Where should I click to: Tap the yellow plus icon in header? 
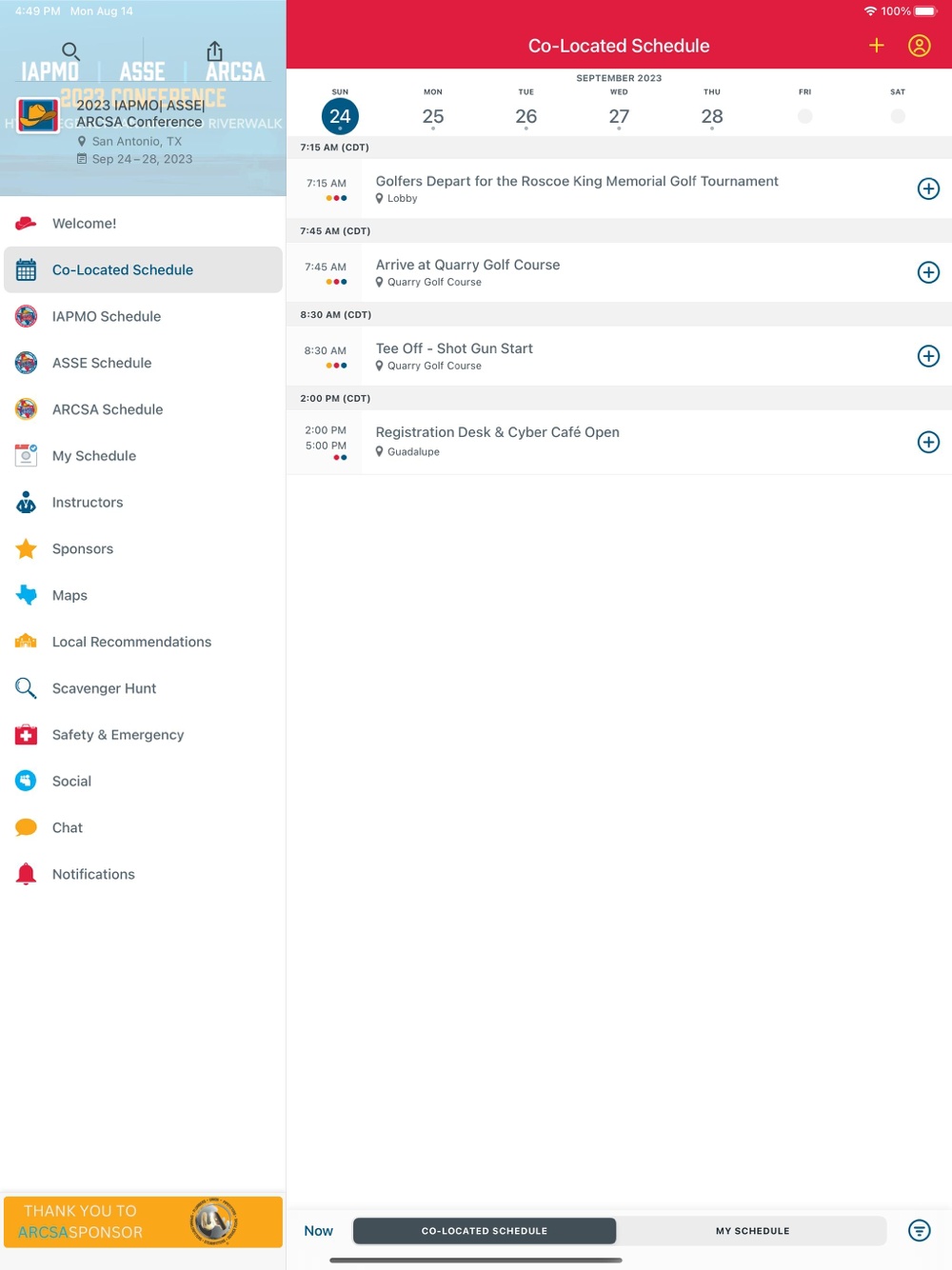click(x=877, y=46)
